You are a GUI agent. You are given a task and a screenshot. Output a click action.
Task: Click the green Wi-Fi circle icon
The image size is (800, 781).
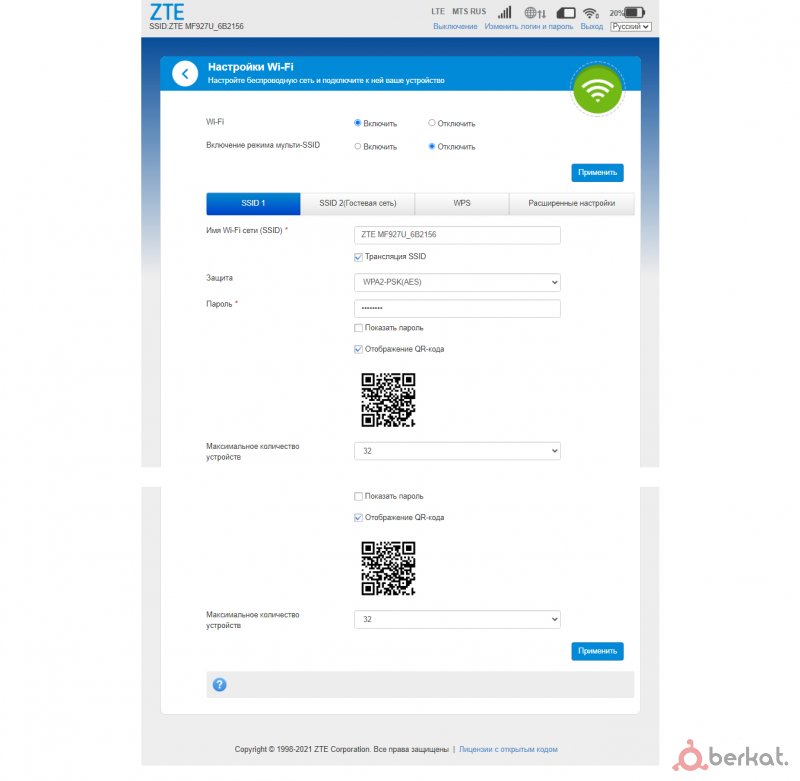pos(597,90)
